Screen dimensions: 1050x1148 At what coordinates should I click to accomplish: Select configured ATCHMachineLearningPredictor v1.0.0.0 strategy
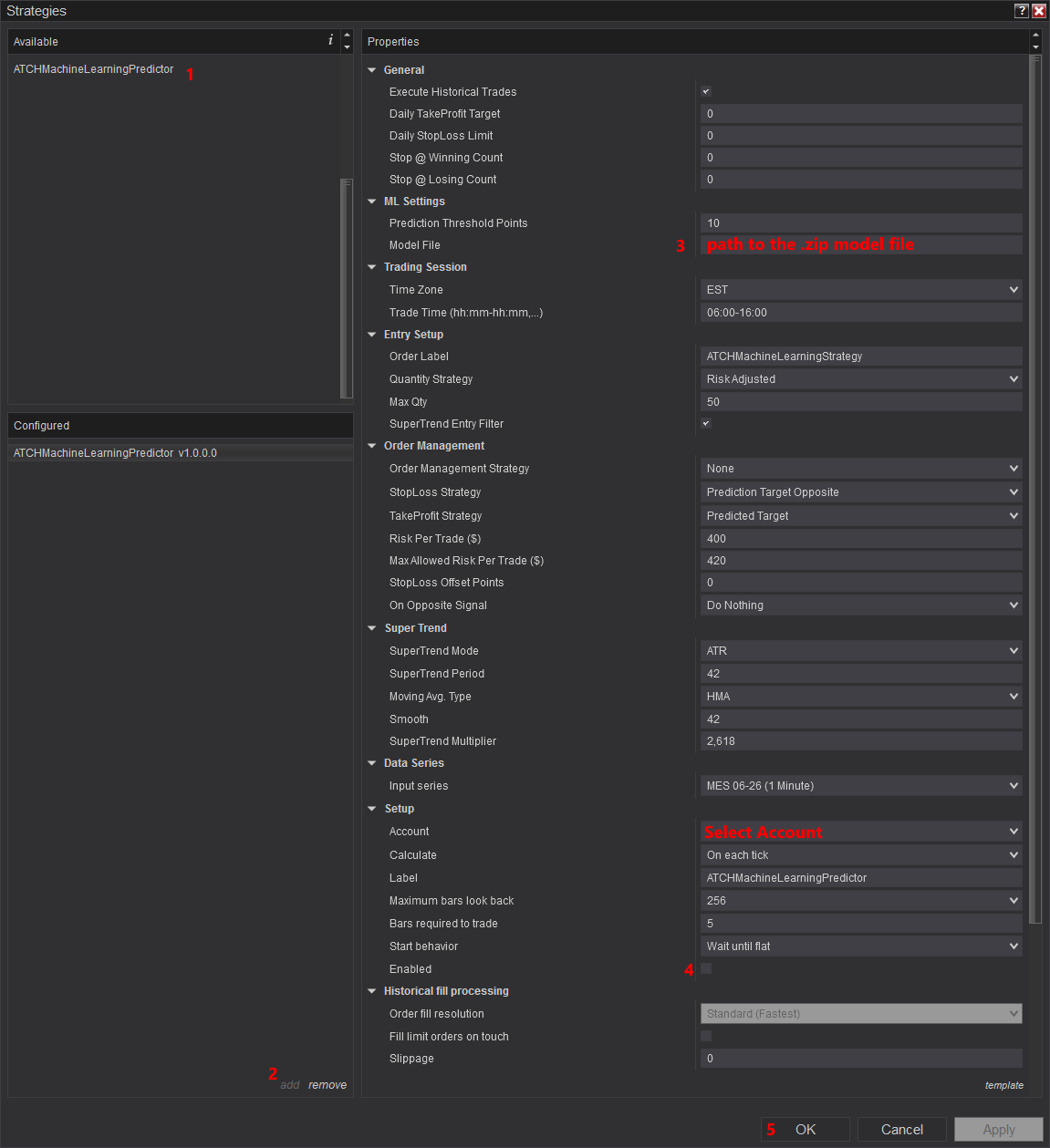115,453
